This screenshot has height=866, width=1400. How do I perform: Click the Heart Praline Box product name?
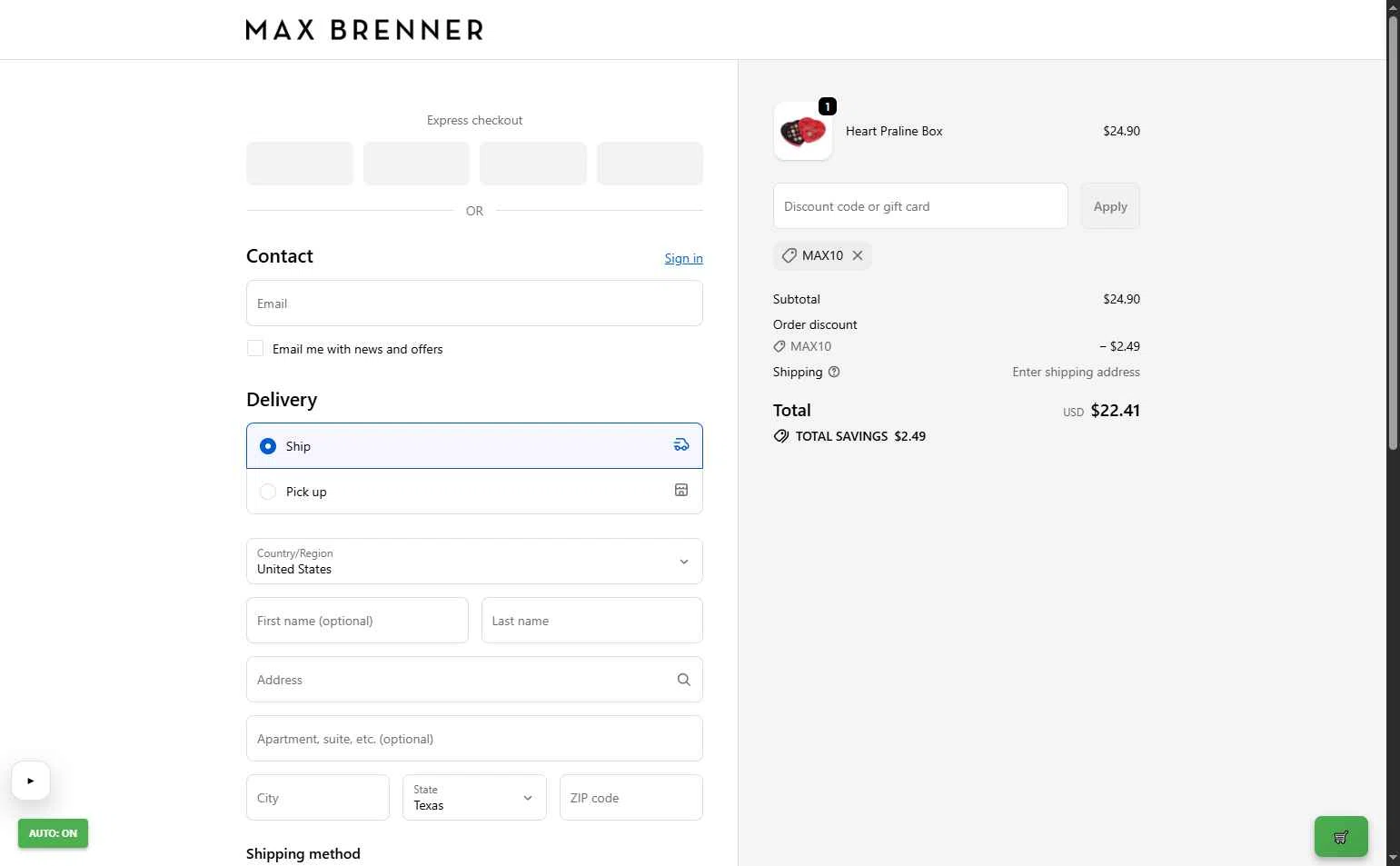894,131
